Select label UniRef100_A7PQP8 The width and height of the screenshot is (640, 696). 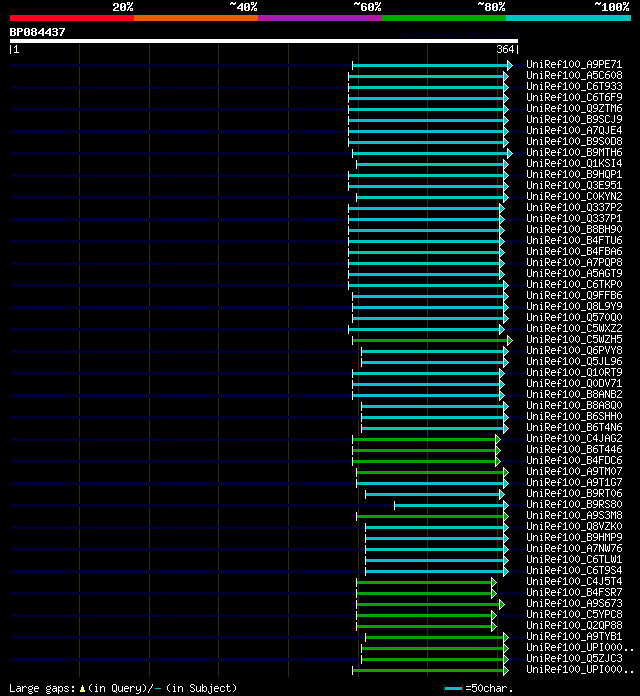click(x=574, y=262)
